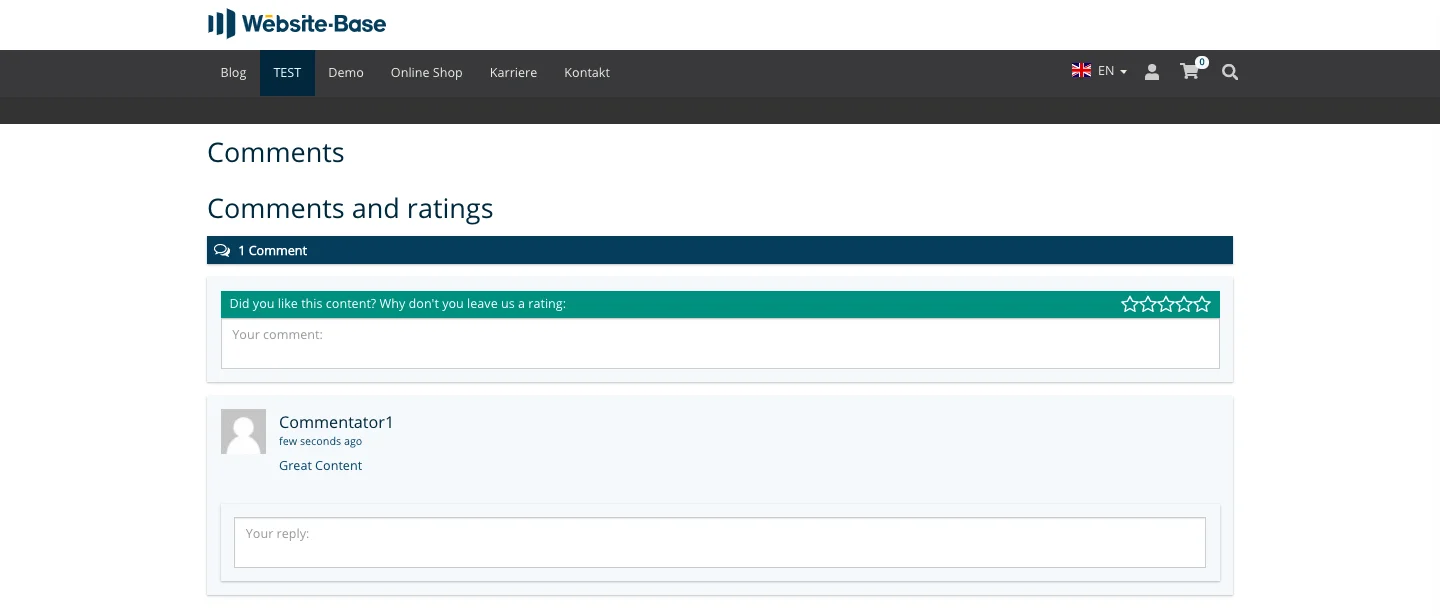Select the TEST menu item
Image resolution: width=1440 pixels, height=616 pixels.
(287, 72)
